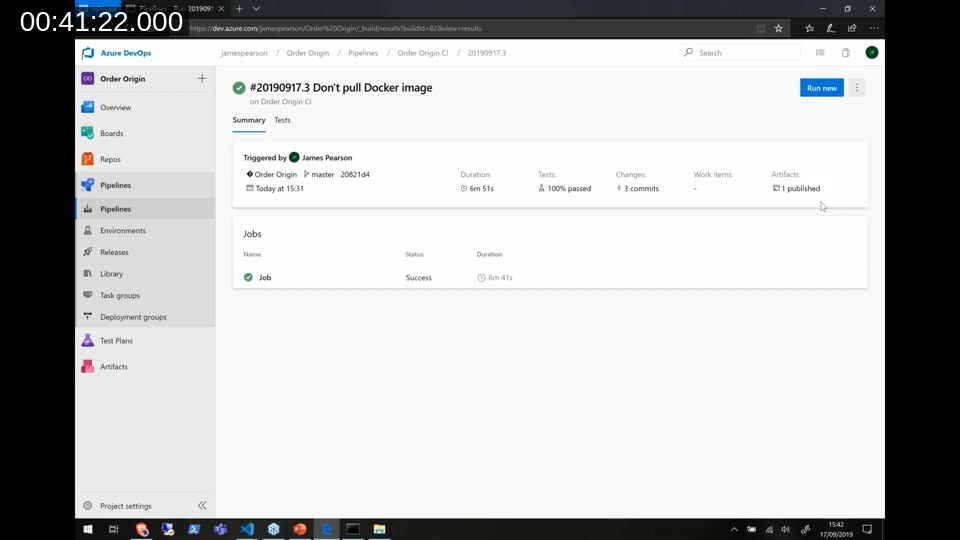Open the Windows Start menu
Screen dimensions: 960x540
click(x=88, y=529)
